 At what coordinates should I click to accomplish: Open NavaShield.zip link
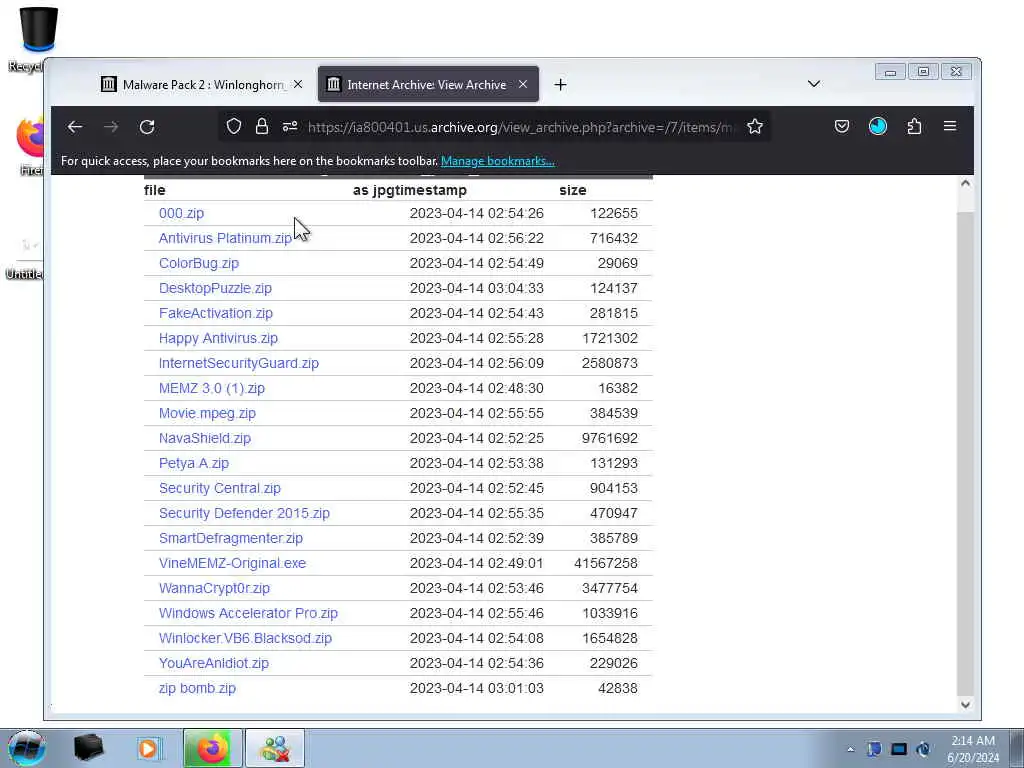pos(204,438)
